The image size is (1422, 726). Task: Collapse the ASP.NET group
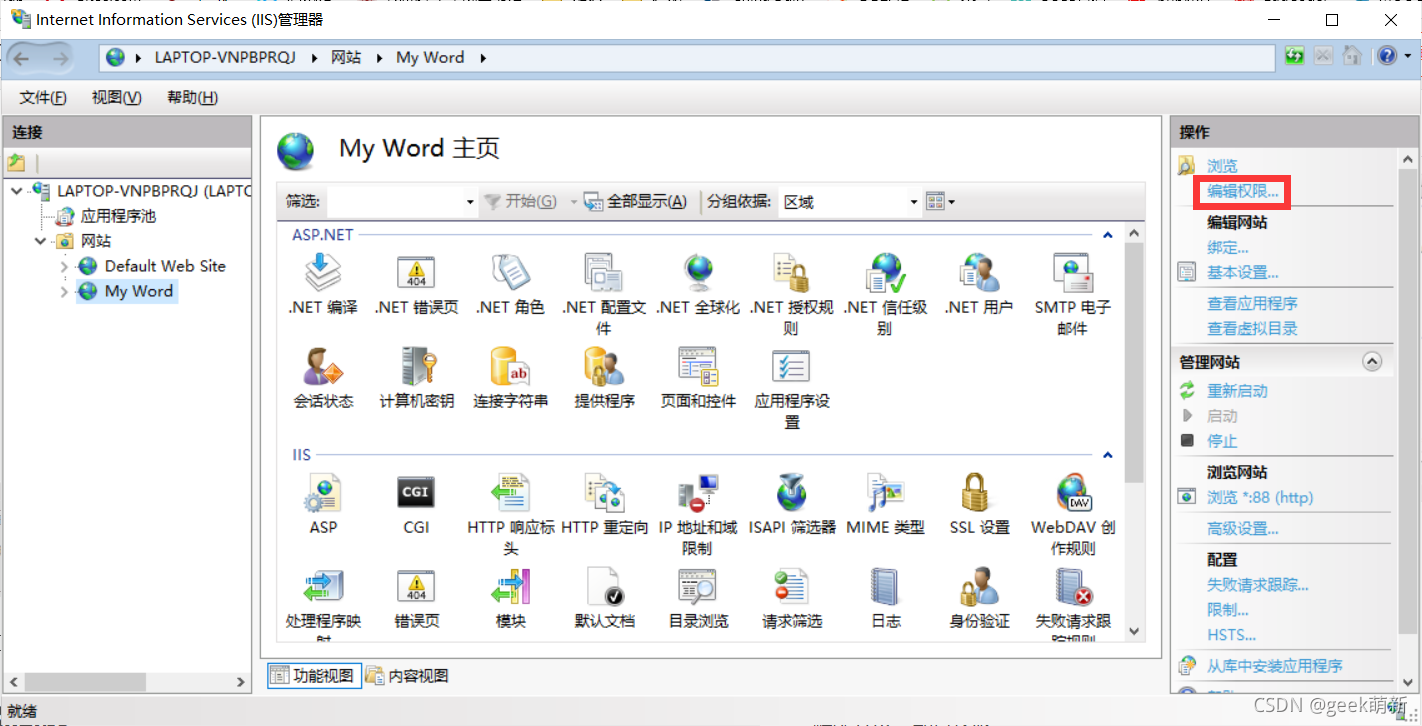pyautogui.click(x=1107, y=235)
